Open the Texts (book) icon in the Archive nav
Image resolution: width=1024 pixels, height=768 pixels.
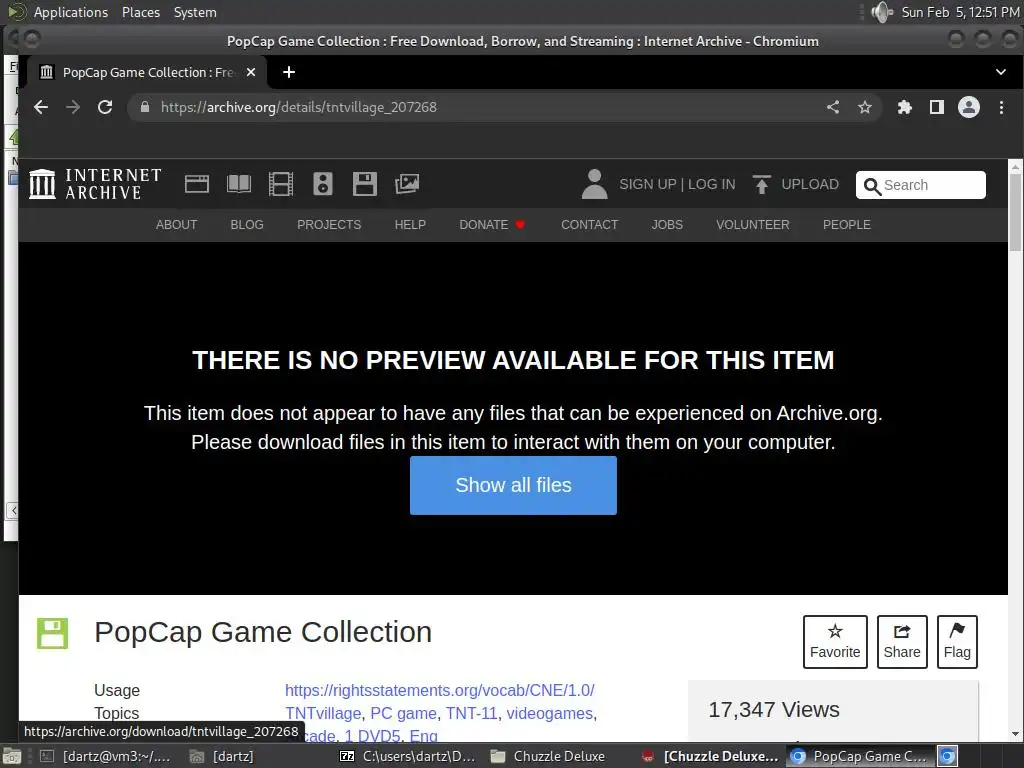point(238,184)
